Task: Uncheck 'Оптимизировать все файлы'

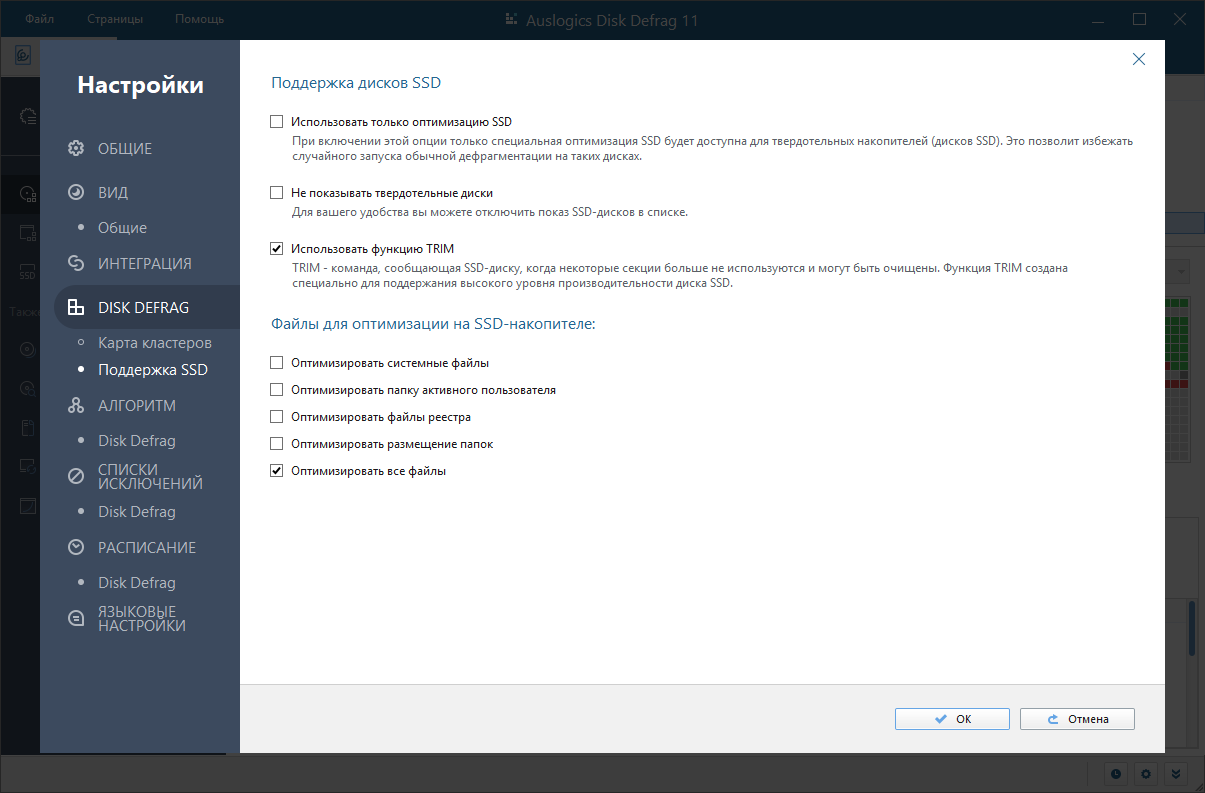Action: 277,471
